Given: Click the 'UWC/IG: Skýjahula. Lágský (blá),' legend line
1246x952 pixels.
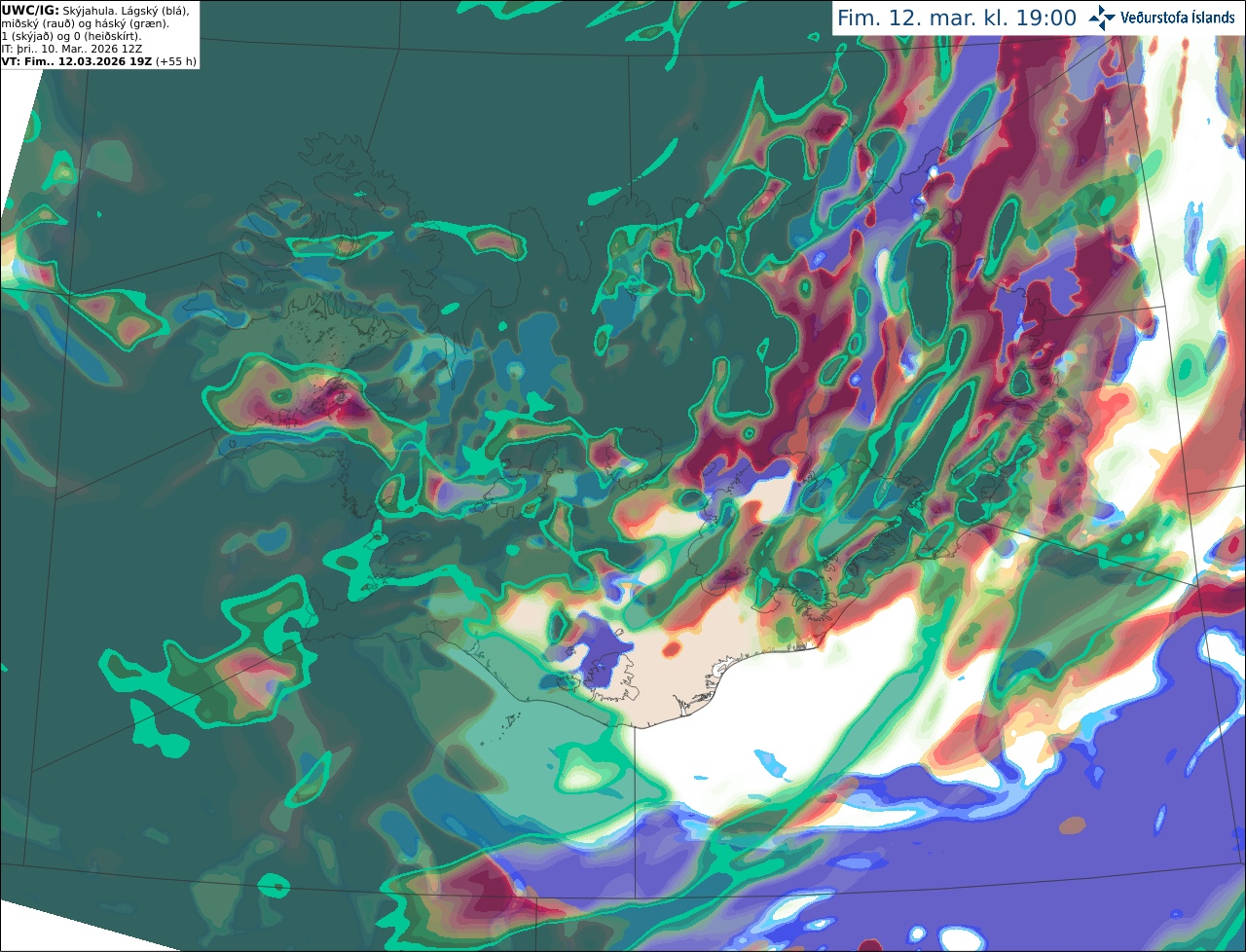Looking at the screenshot, I should point(95,11).
